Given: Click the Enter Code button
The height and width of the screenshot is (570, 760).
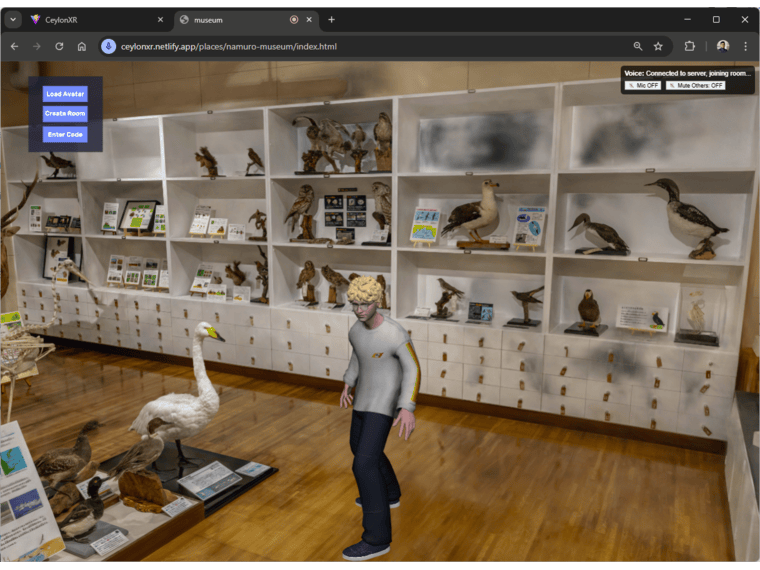Looking at the screenshot, I should click(65, 134).
